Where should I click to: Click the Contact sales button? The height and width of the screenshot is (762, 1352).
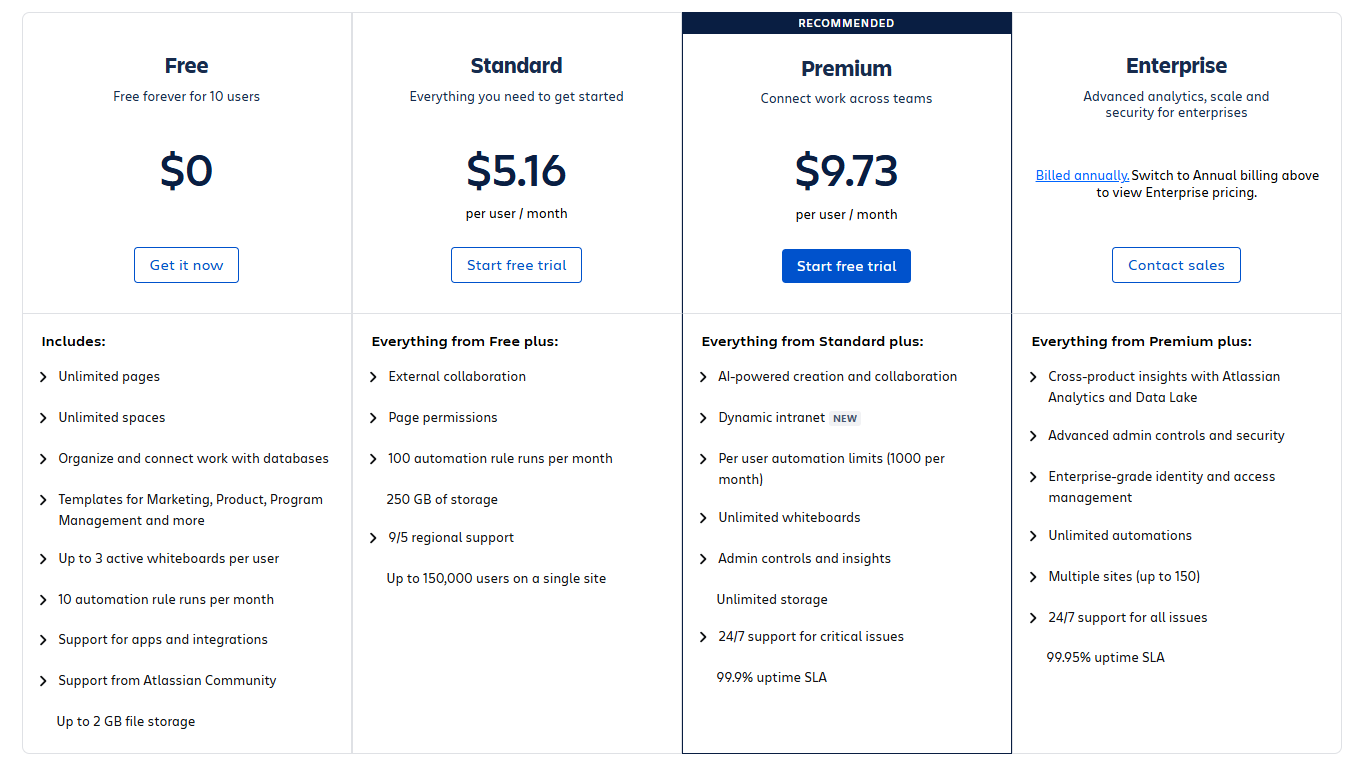tap(1176, 265)
